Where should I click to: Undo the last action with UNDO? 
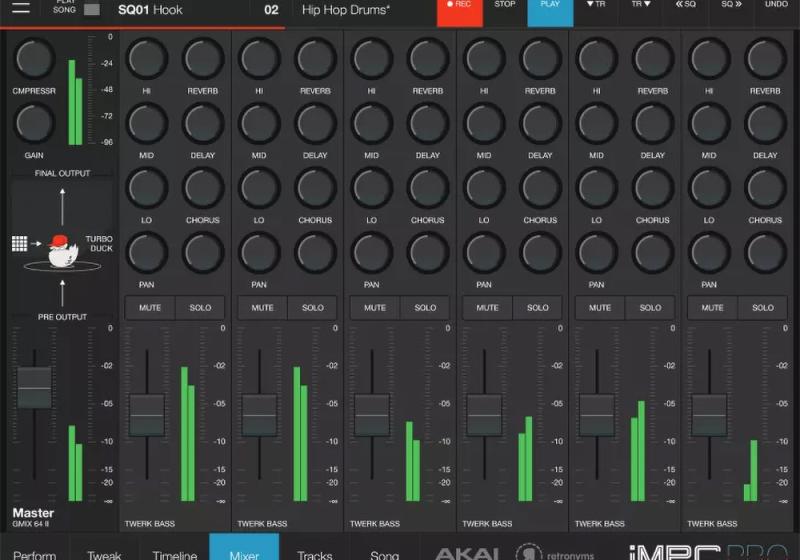tap(777, 12)
